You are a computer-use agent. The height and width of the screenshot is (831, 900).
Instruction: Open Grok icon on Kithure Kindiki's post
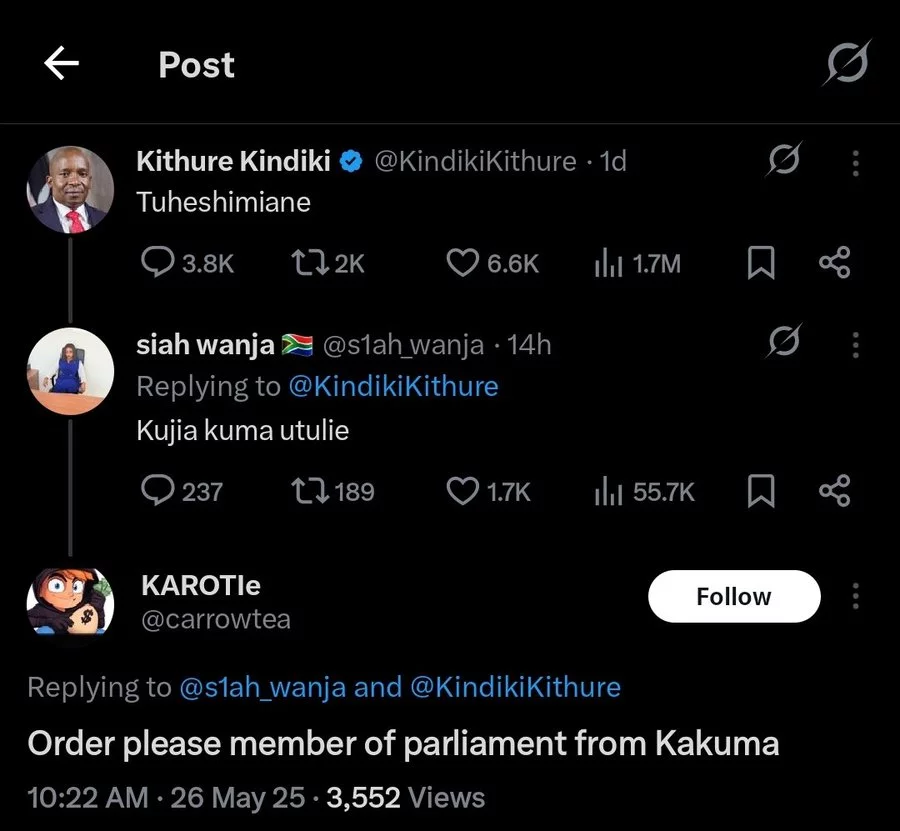click(783, 162)
